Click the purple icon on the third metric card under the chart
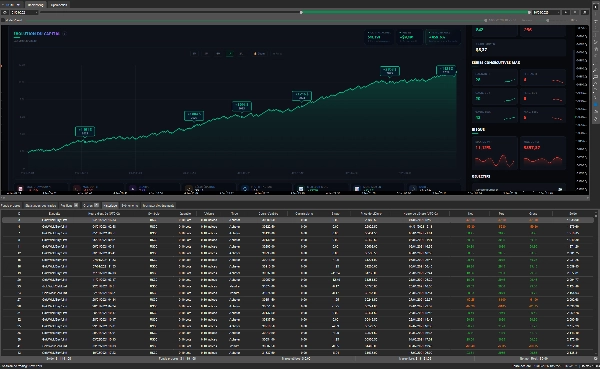This screenshot has width=600, height=369. [x=132, y=188]
